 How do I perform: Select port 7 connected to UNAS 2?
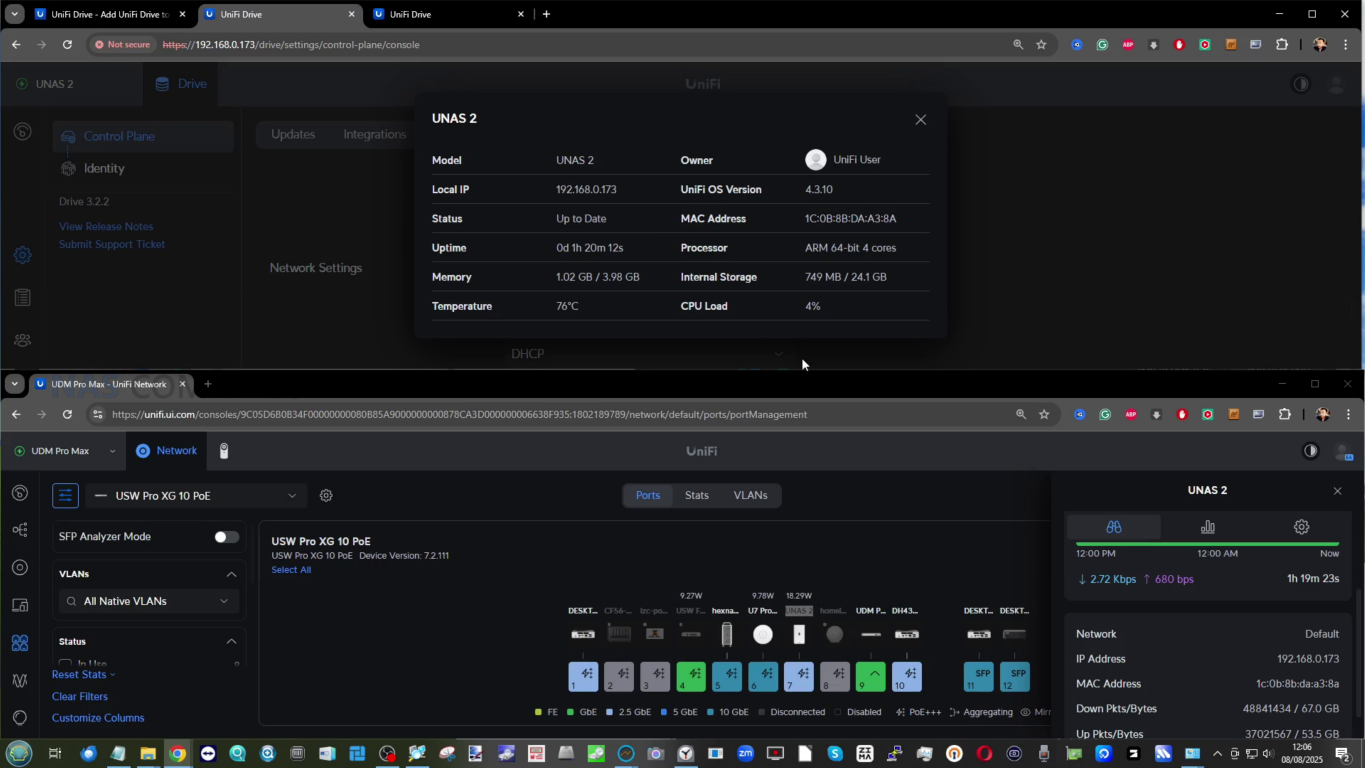pos(799,677)
